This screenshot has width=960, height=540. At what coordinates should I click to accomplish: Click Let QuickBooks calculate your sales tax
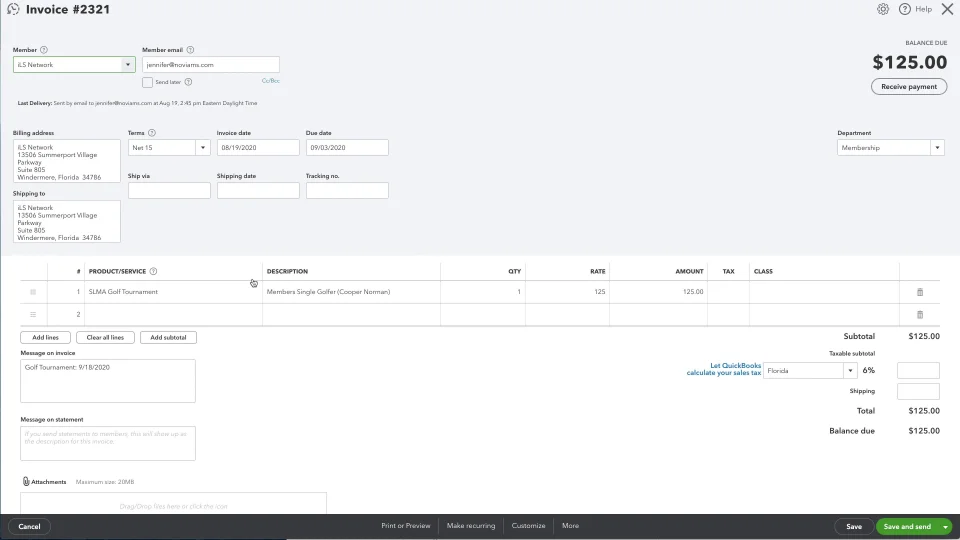(724, 369)
